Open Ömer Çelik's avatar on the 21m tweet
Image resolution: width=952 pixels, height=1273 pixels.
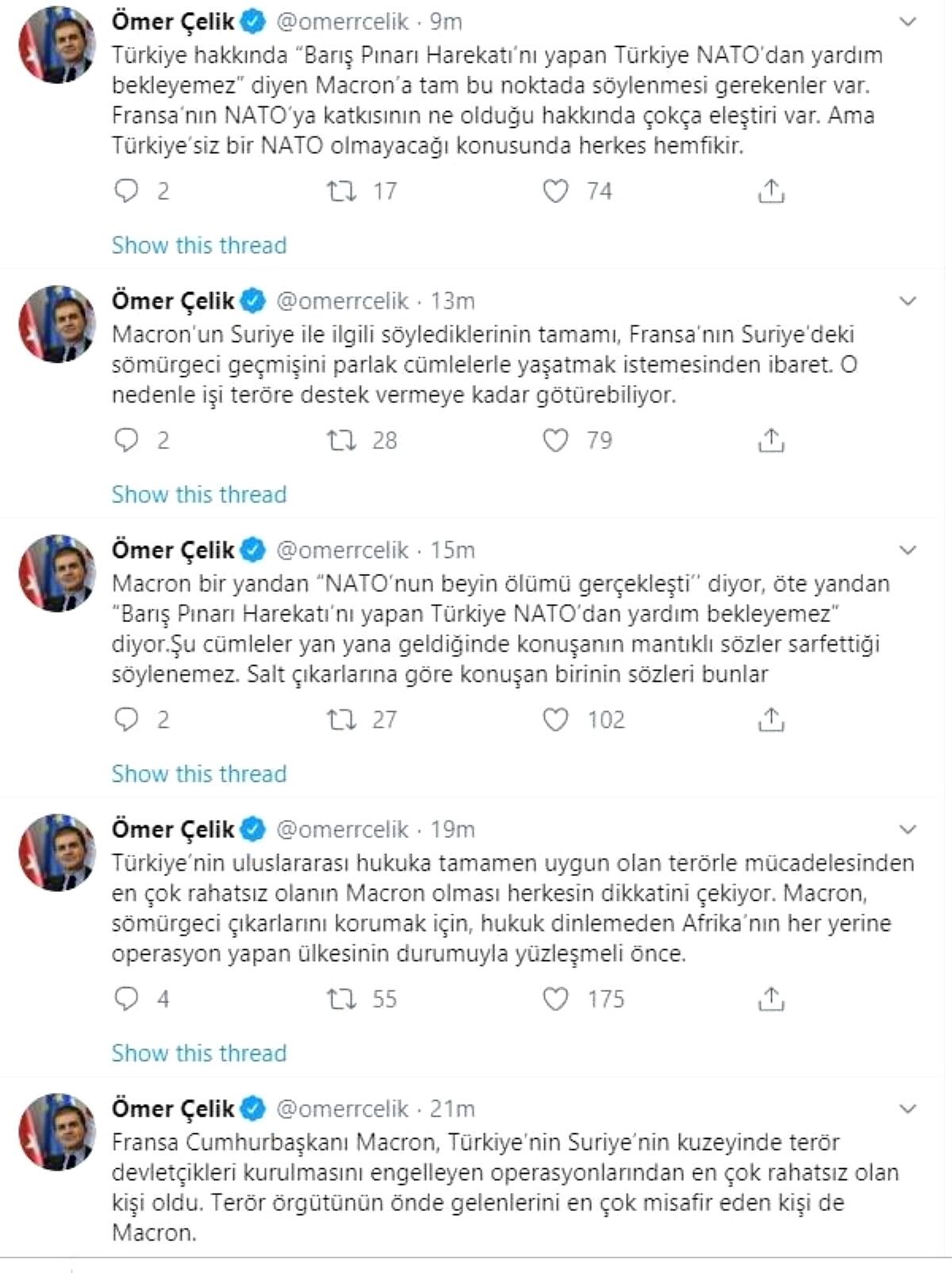[57, 1131]
